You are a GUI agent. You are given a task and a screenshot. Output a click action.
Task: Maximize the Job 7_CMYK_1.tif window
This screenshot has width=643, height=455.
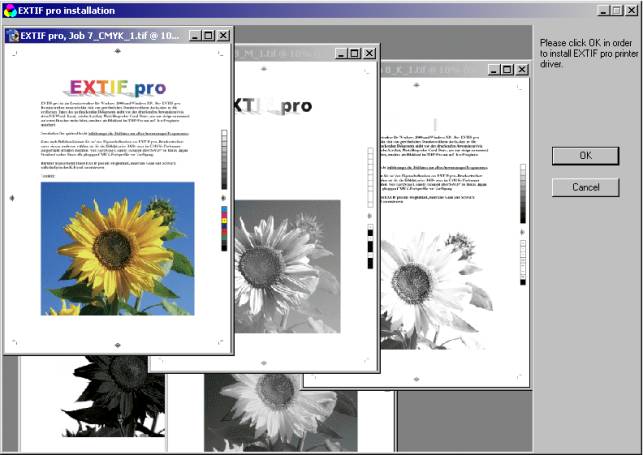click(209, 35)
